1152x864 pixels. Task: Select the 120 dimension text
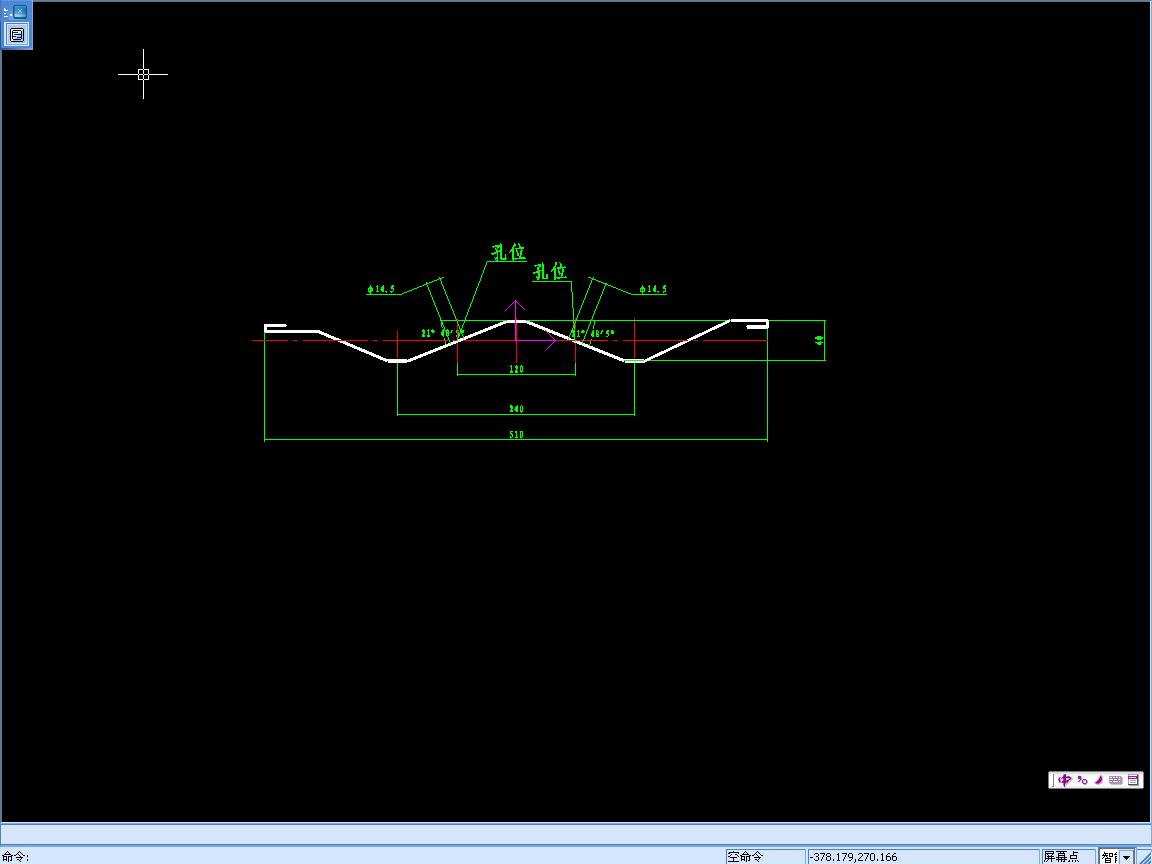[516, 369]
